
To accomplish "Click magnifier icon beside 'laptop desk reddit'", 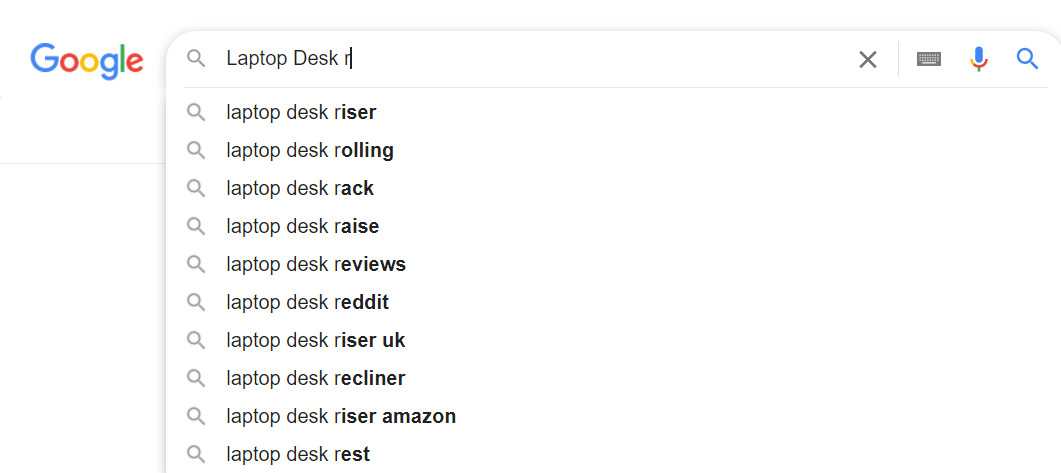I will pos(196,302).
